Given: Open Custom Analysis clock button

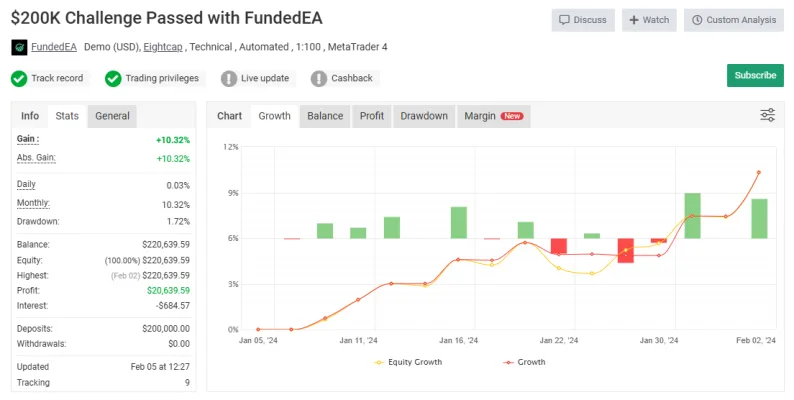Looking at the screenshot, I should point(734,20).
